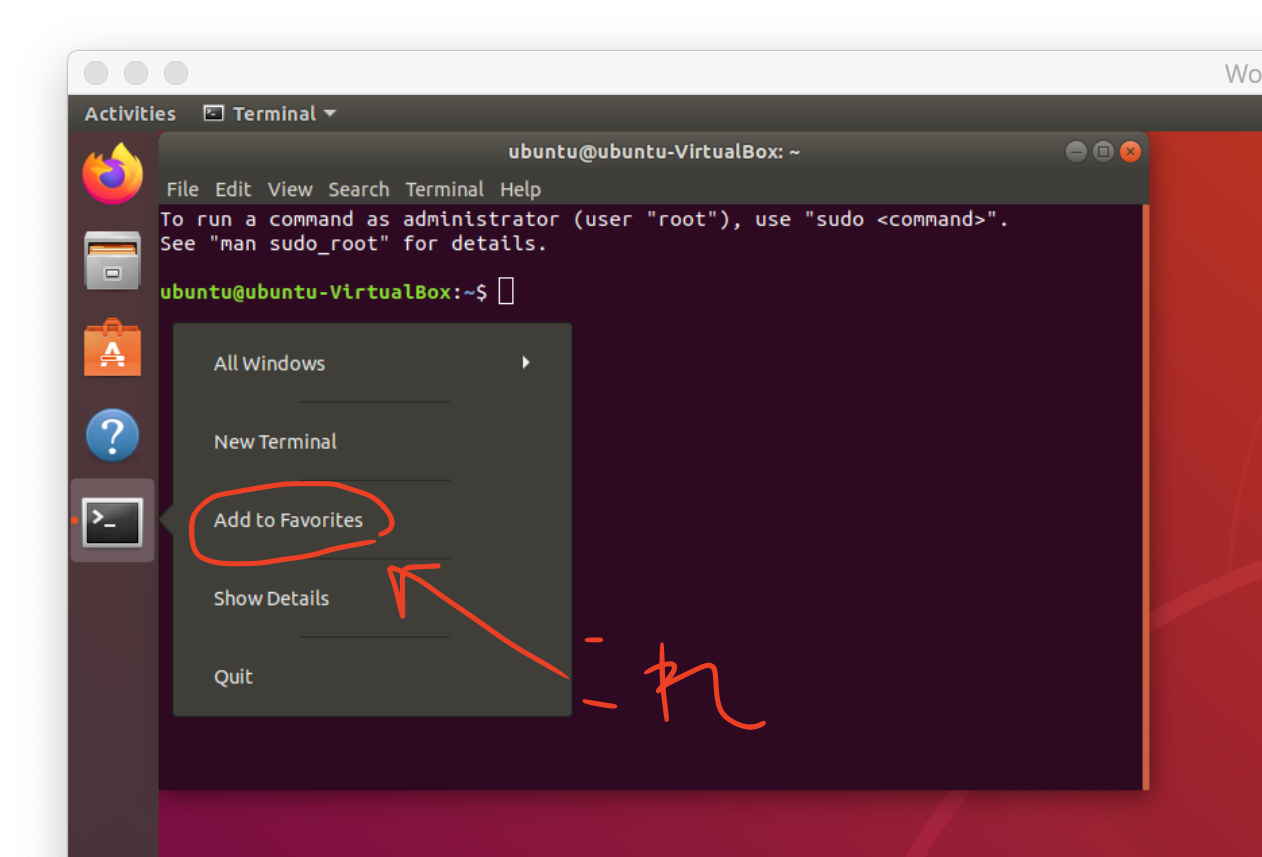Click the terminal prompt cursor

pyautogui.click(x=506, y=292)
